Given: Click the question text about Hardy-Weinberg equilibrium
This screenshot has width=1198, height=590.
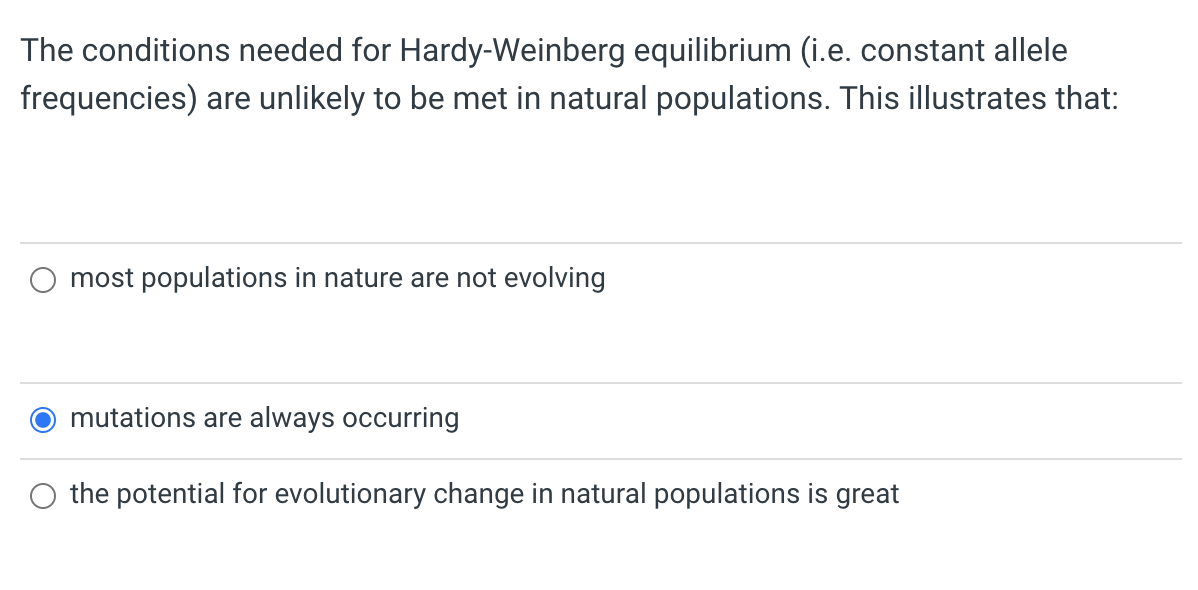Looking at the screenshot, I should point(545,74).
